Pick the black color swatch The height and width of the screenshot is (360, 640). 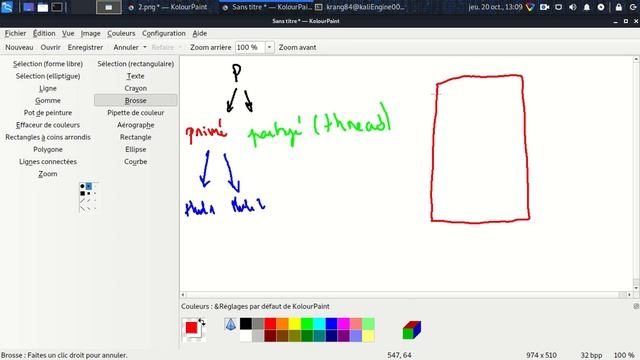coord(246,324)
